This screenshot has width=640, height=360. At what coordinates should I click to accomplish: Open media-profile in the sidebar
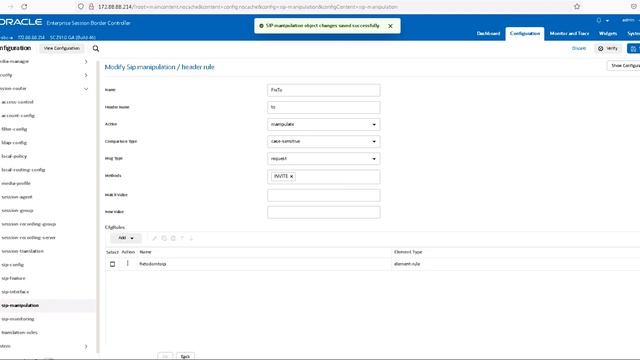16,183
